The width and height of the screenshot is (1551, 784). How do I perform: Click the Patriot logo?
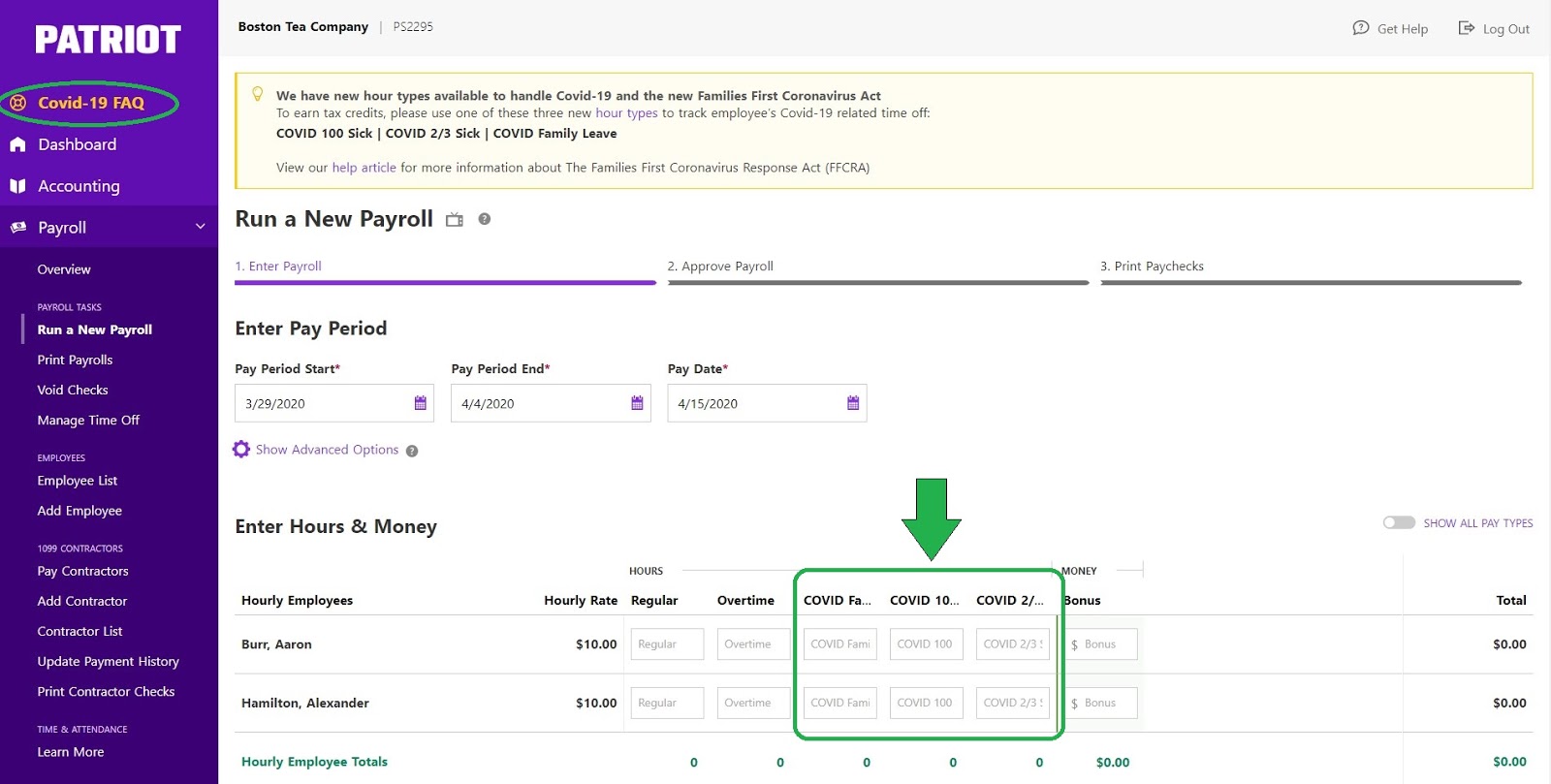[109, 40]
